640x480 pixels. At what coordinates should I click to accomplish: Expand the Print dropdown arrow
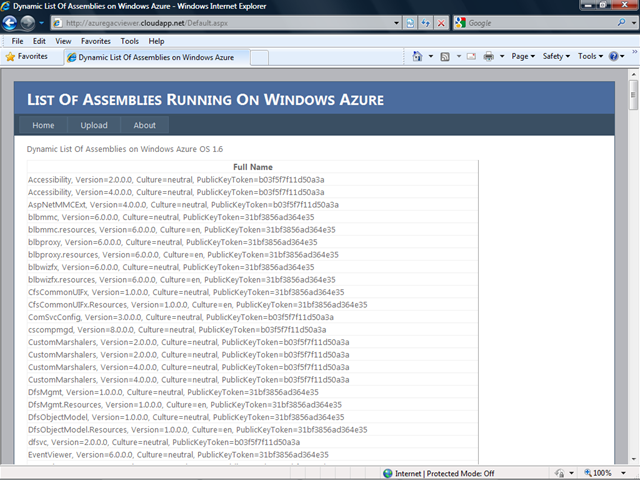(x=502, y=56)
